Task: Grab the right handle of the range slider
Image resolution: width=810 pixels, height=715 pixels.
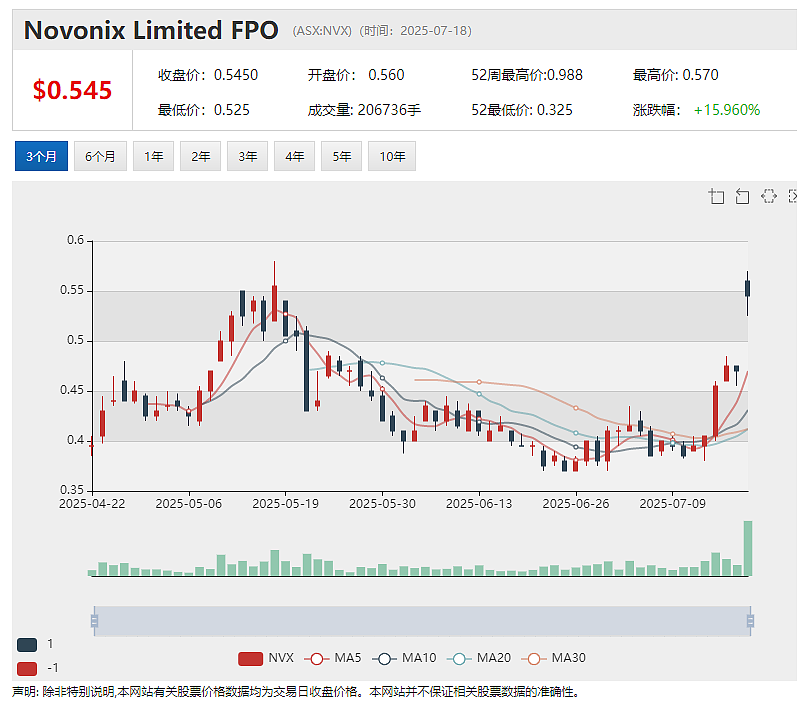Action: pos(751,620)
